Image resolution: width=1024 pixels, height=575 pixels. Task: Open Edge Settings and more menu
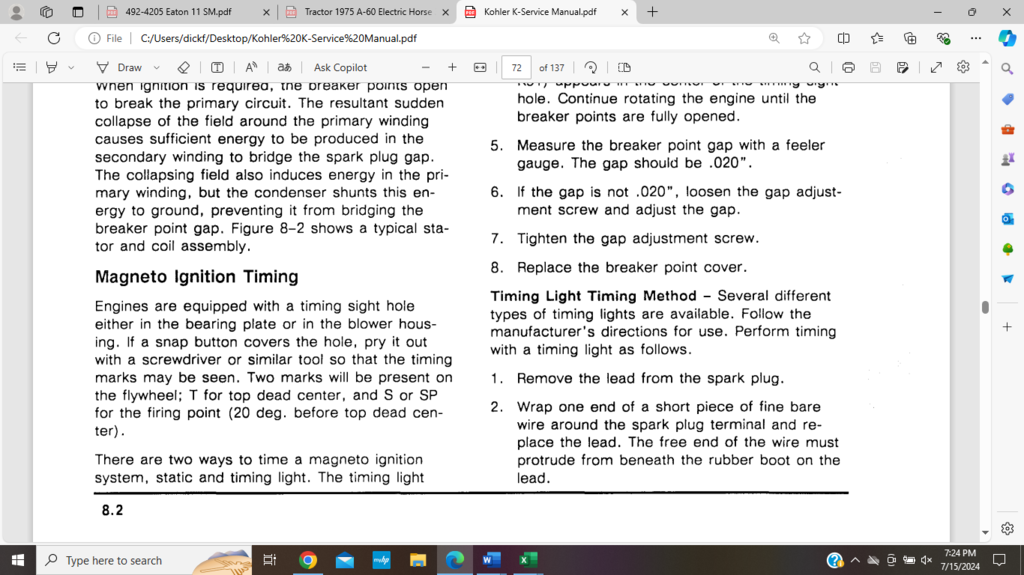point(976,38)
